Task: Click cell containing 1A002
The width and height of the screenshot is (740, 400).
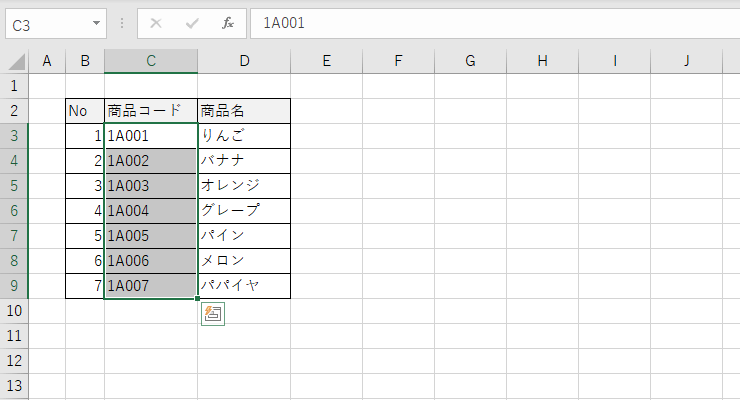Action: pos(151,161)
